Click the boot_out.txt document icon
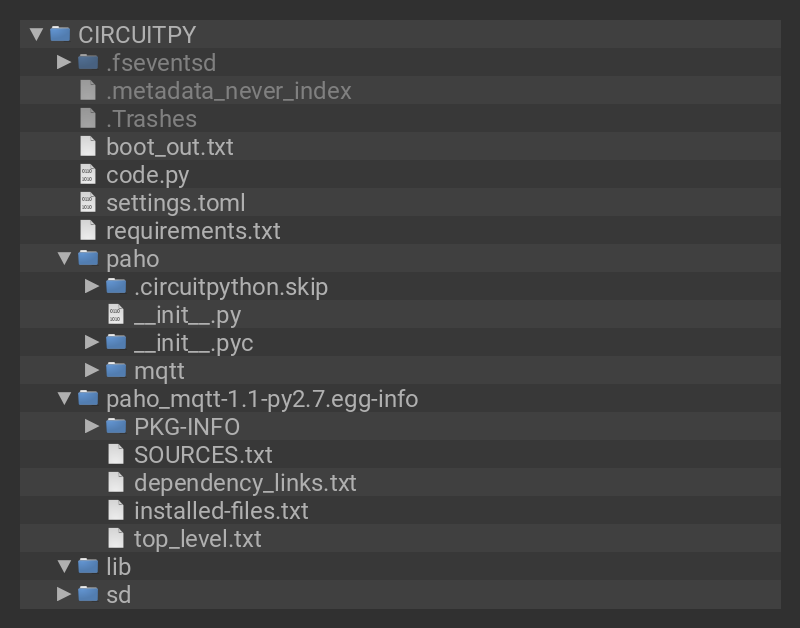Image resolution: width=800 pixels, height=628 pixels. click(x=88, y=146)
